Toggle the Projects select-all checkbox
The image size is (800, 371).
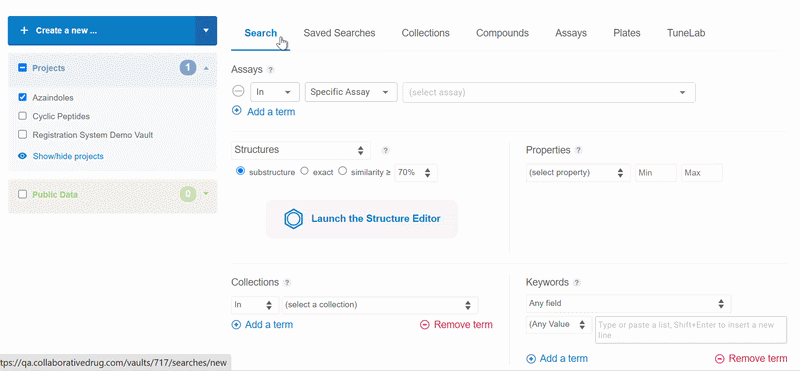click(22, 68)
